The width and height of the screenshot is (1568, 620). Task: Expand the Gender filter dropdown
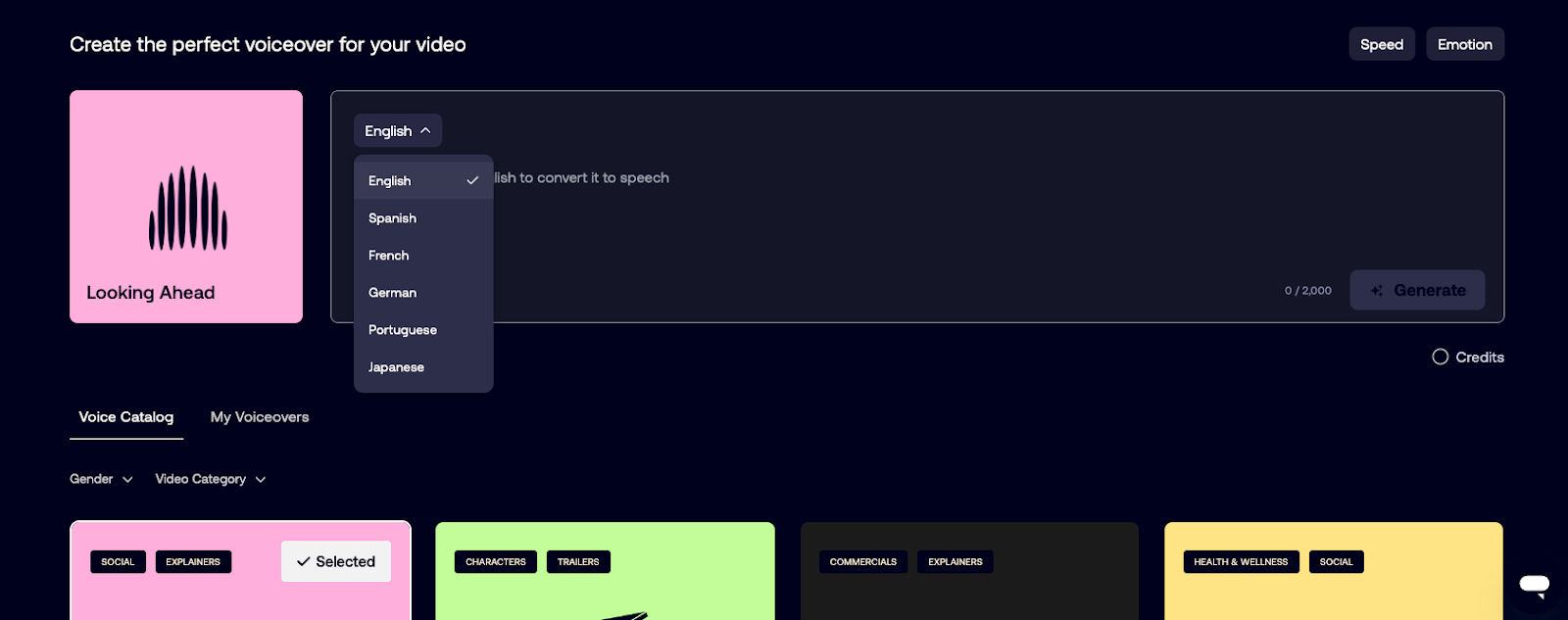[101, 479]
